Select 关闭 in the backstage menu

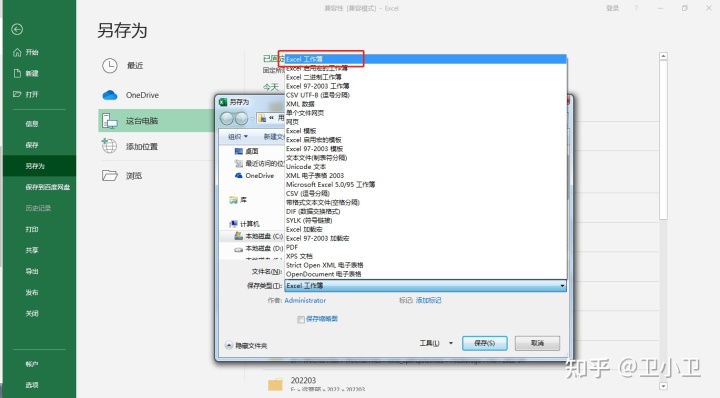click(x=32, y=314)
